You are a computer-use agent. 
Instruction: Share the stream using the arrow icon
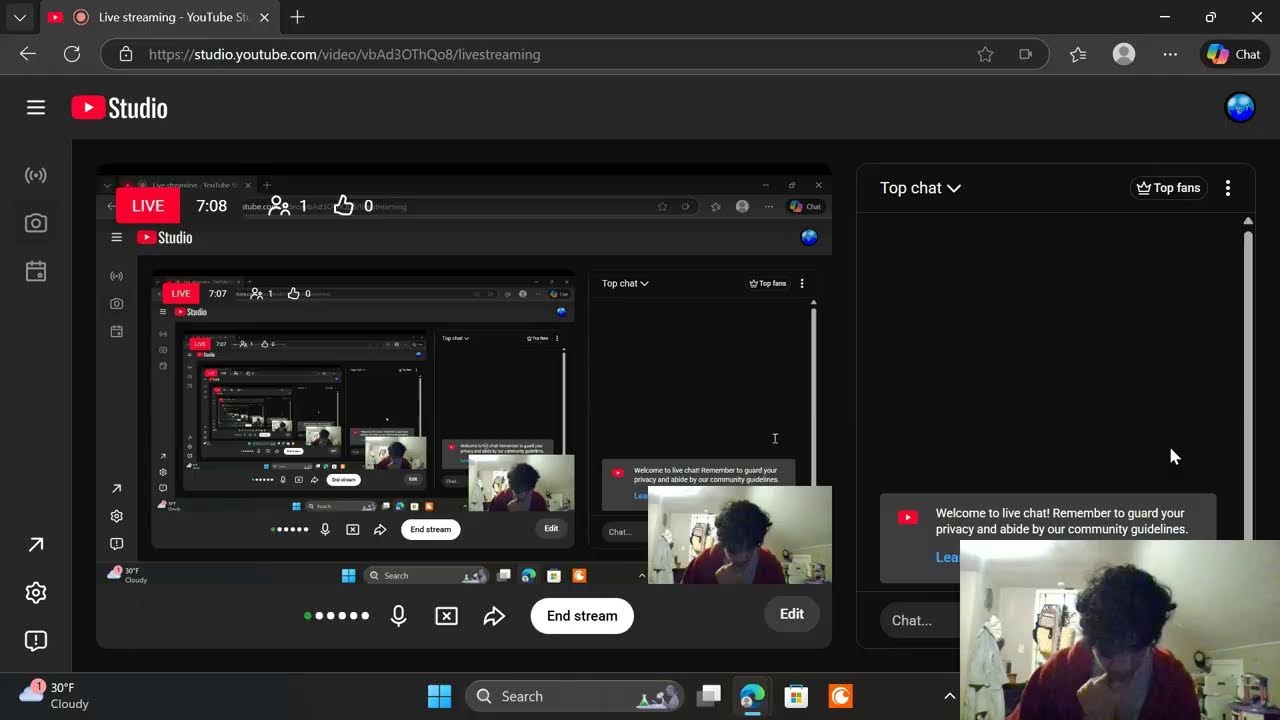[x=495, y=616]
